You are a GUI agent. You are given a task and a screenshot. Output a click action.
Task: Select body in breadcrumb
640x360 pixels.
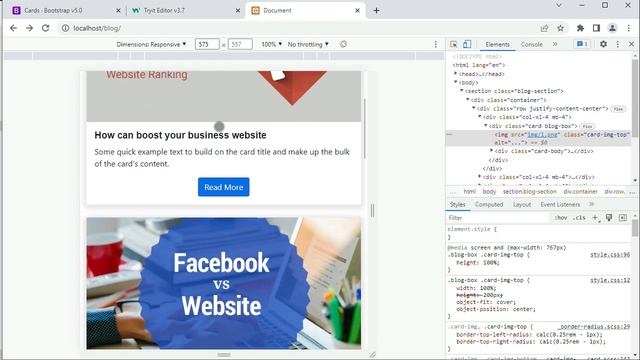click(x=489, y=191)
